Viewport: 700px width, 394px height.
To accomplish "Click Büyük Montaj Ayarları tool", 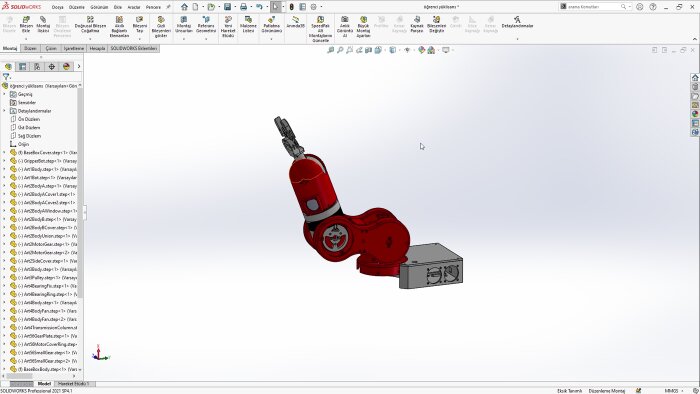I will [363, 27].
